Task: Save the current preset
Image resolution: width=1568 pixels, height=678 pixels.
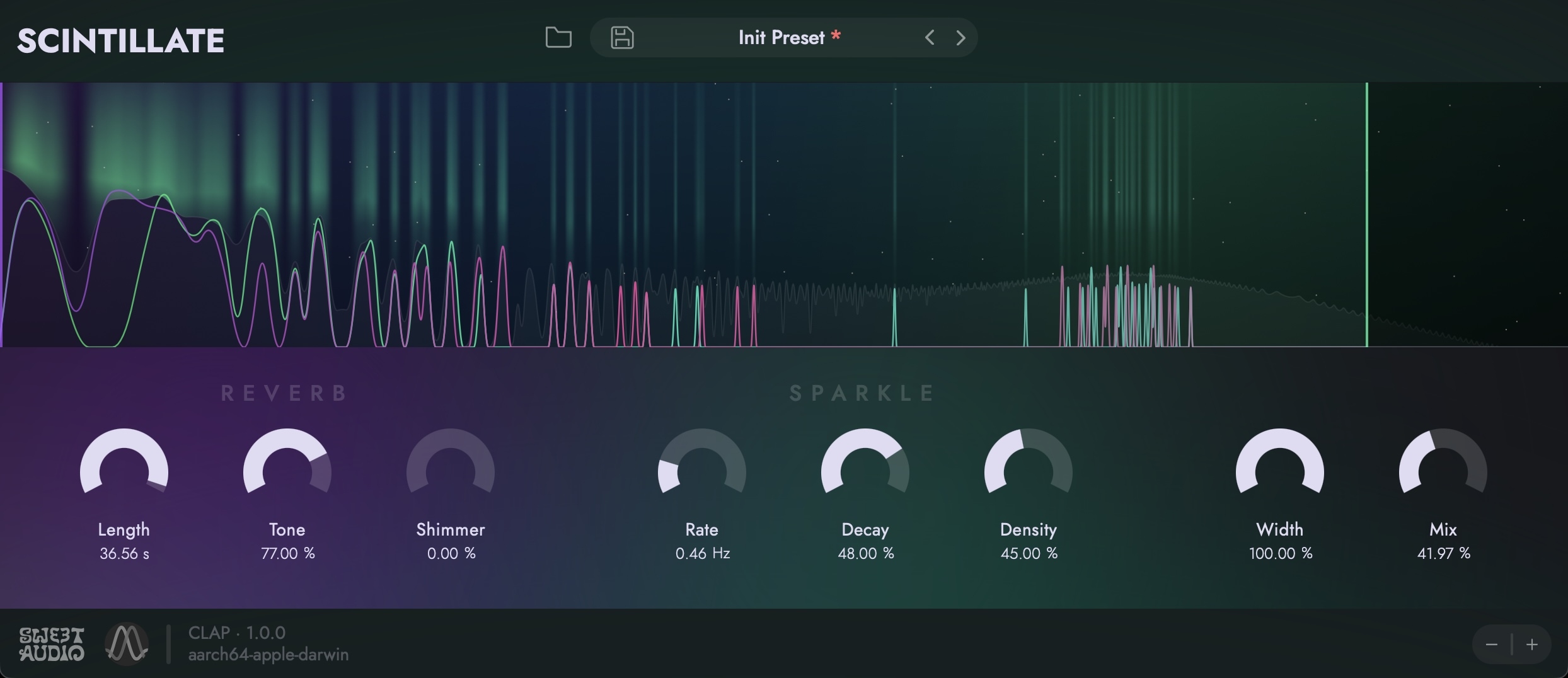Action: tap(622, 38)
